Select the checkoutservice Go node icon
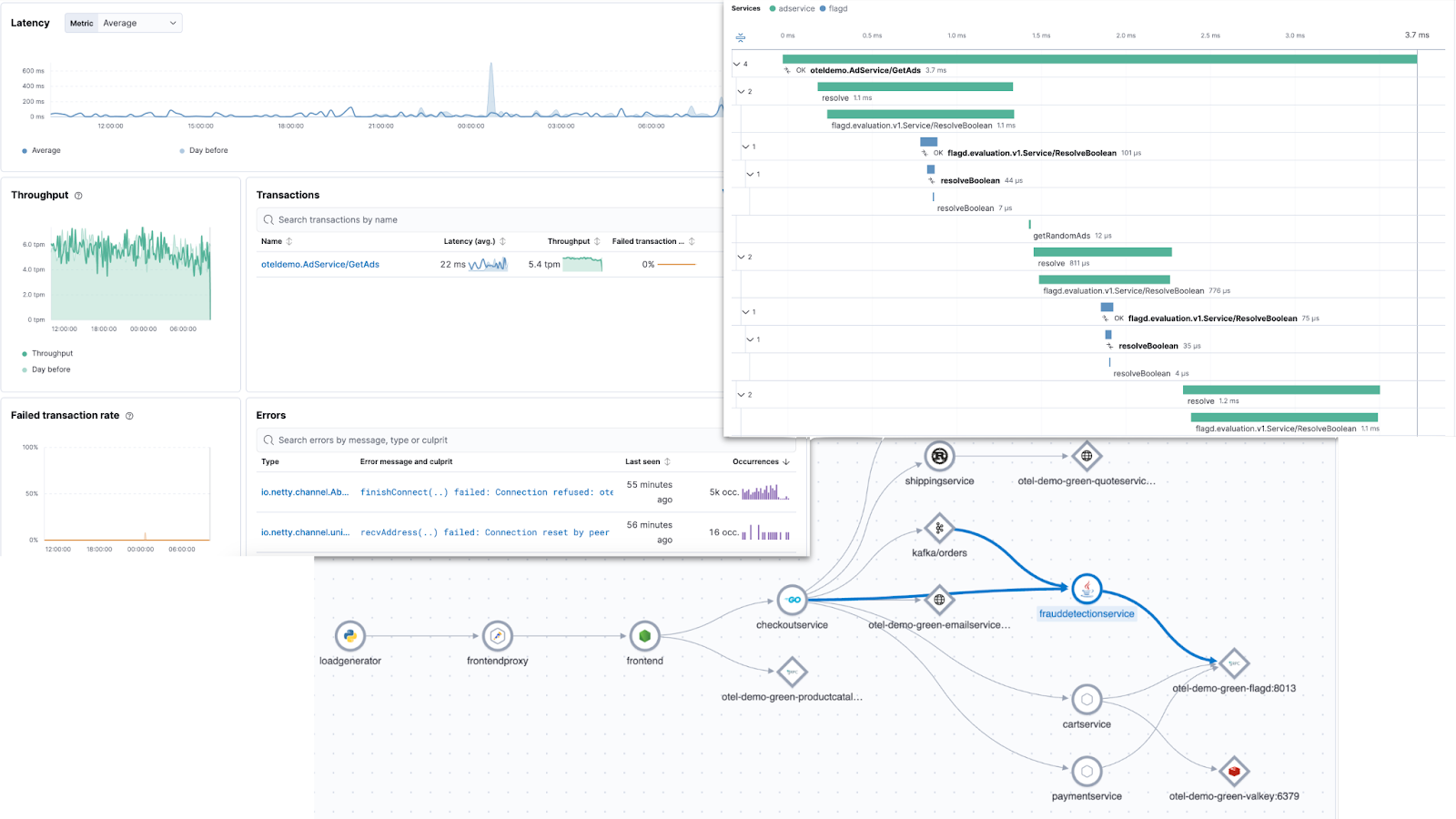The width and height of the screenshot is (1456, 819). [792, 600]
